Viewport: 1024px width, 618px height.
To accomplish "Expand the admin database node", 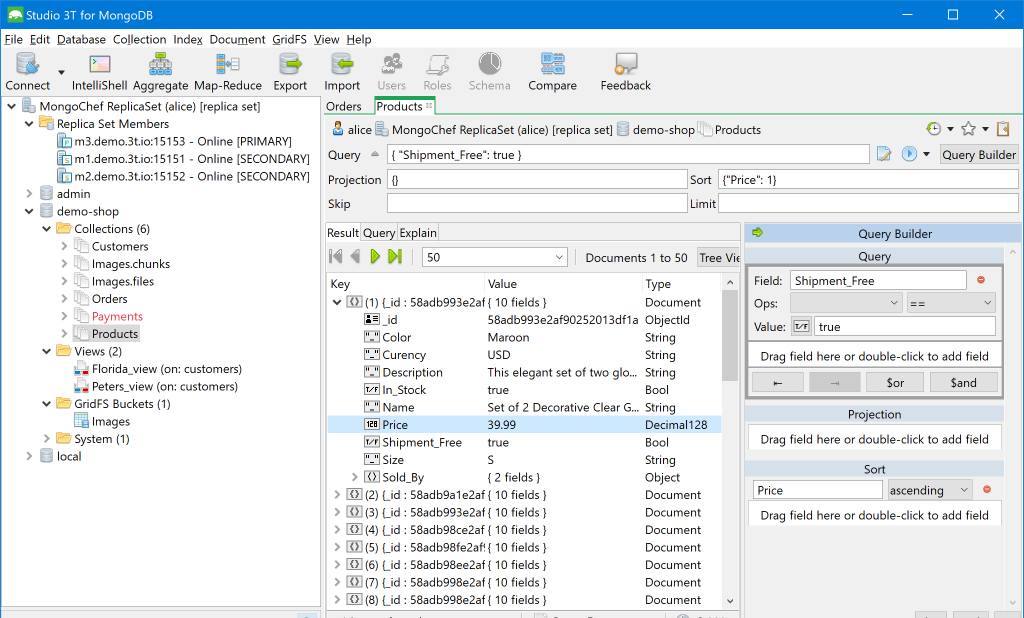I will 29,193.
